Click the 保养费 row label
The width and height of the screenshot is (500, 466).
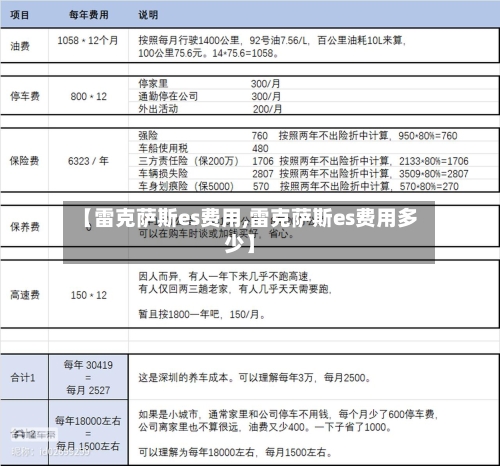[x=25, y=227]
